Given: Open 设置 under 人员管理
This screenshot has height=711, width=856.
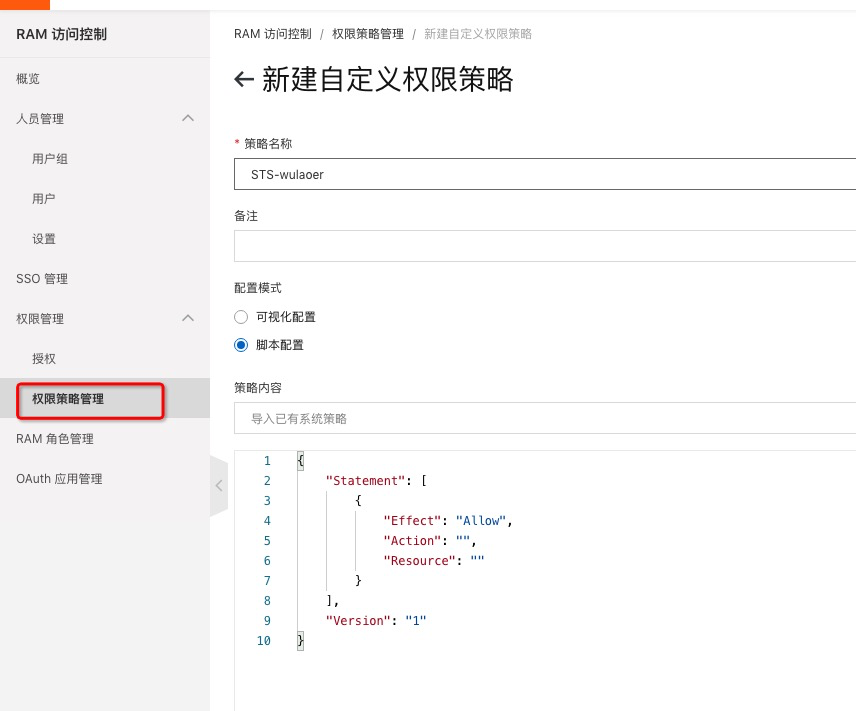Looking at the screenshot, I should point(44,239).
